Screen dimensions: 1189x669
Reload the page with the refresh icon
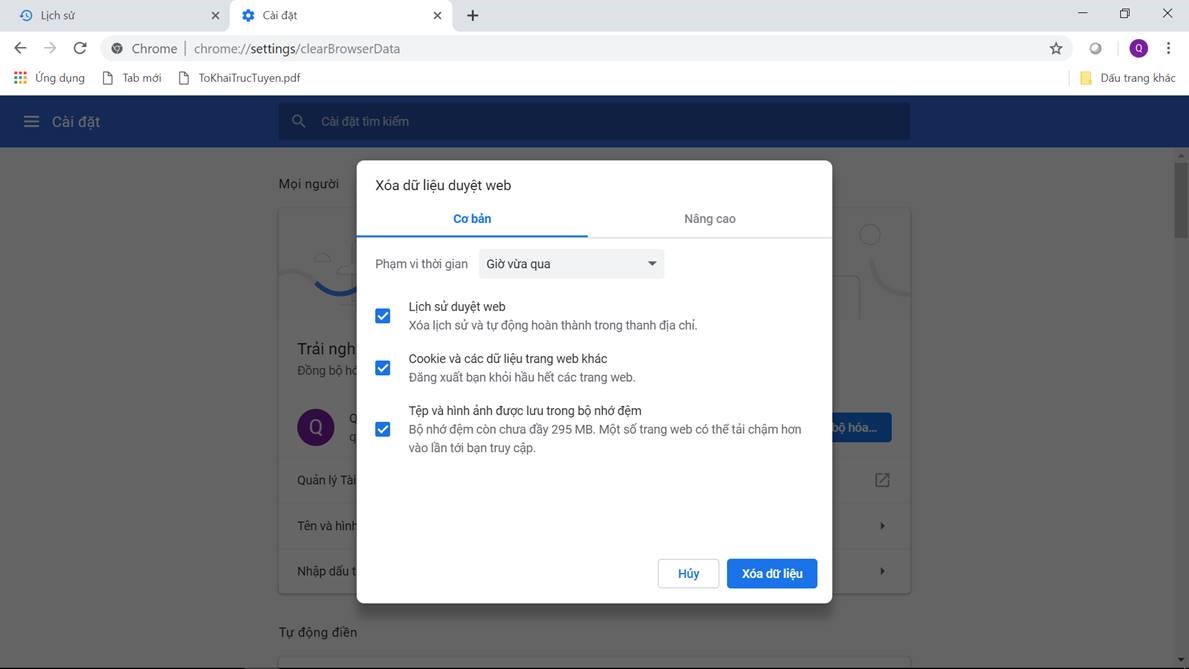pos(80,48)
